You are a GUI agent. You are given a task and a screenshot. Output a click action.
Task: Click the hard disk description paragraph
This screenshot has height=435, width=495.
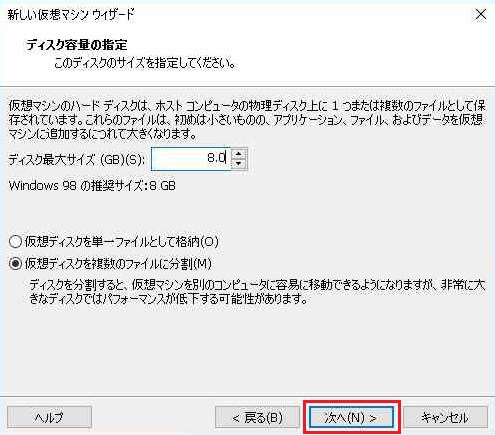[247, 120]
